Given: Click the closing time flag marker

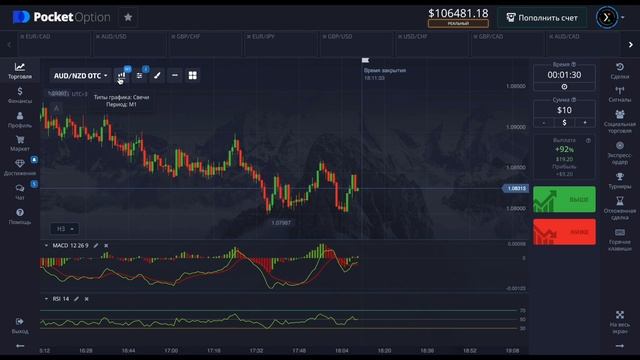Looking at the screenshot, I should [365, 60].
